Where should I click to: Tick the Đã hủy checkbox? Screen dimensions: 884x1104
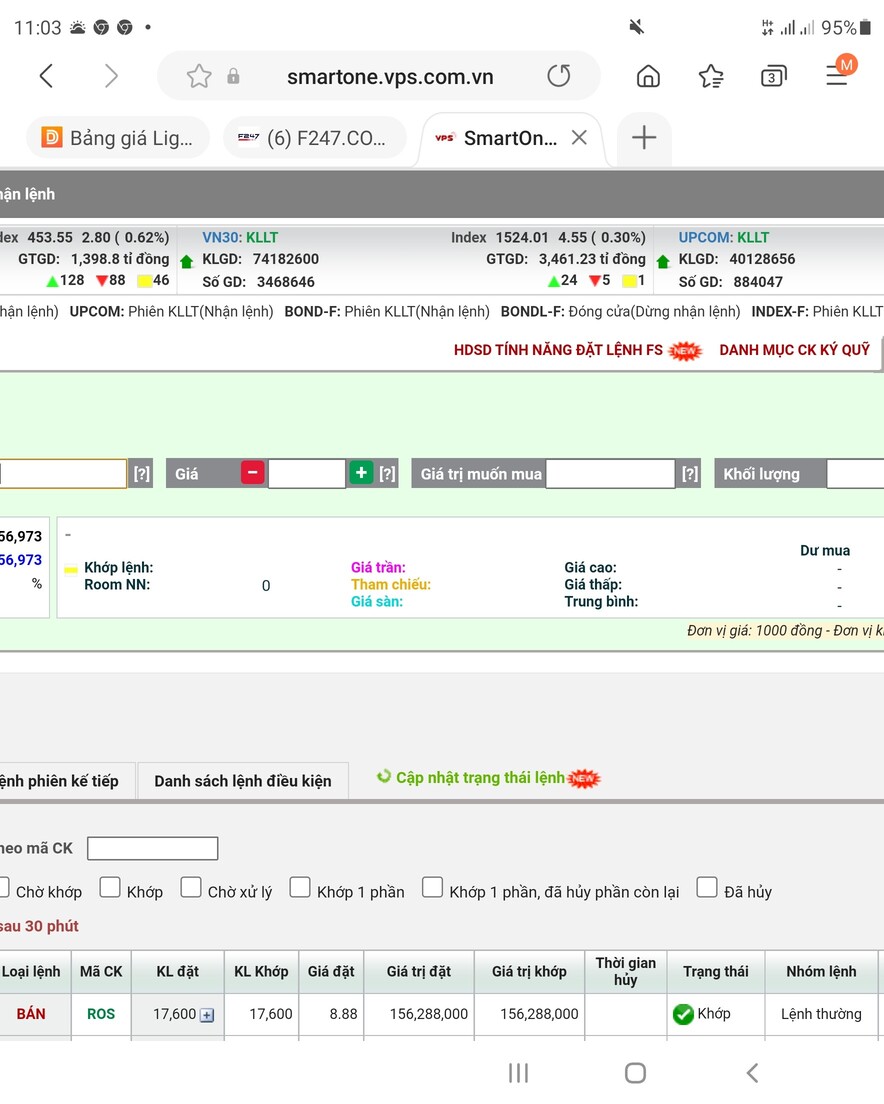point(707,888)
